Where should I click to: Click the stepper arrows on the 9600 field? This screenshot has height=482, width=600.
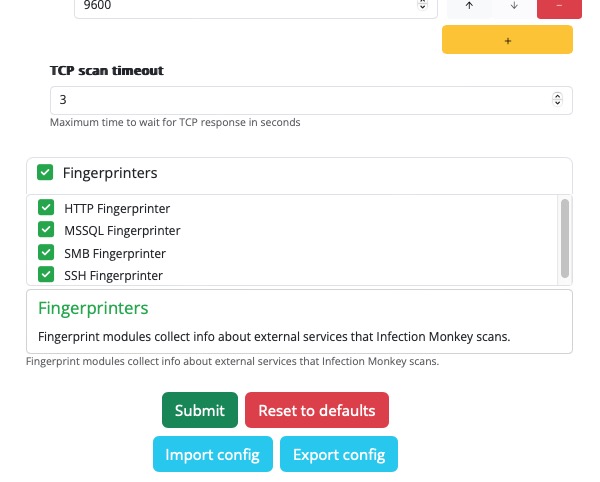[x=422, y=6]
